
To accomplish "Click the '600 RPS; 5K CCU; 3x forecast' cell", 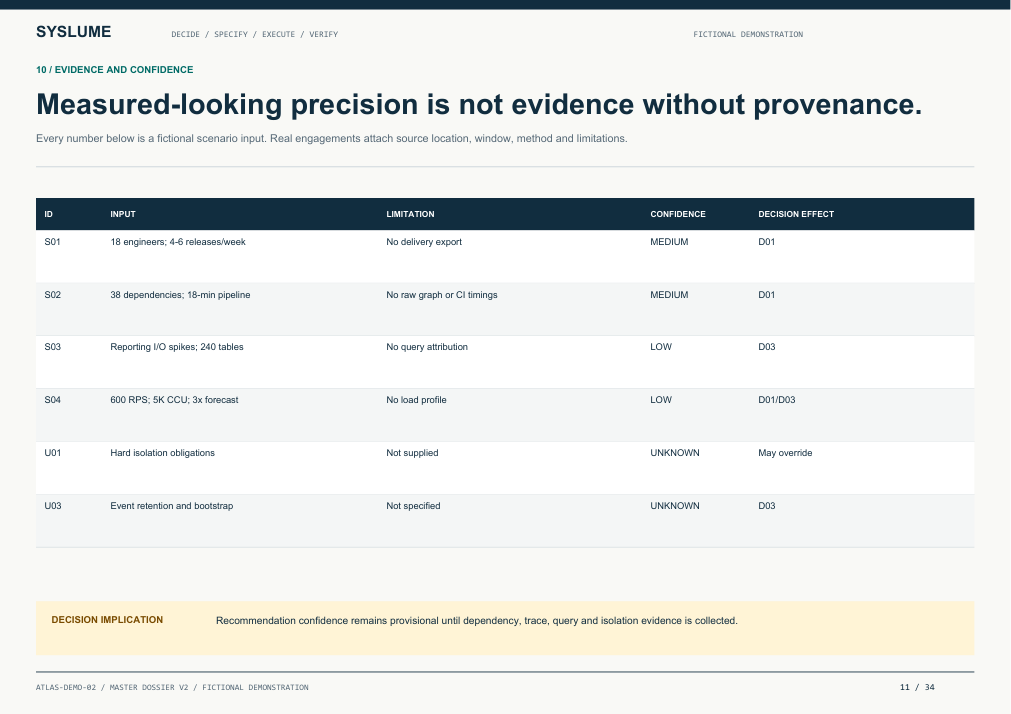I will pyautogui.click(x=174, y=400).
